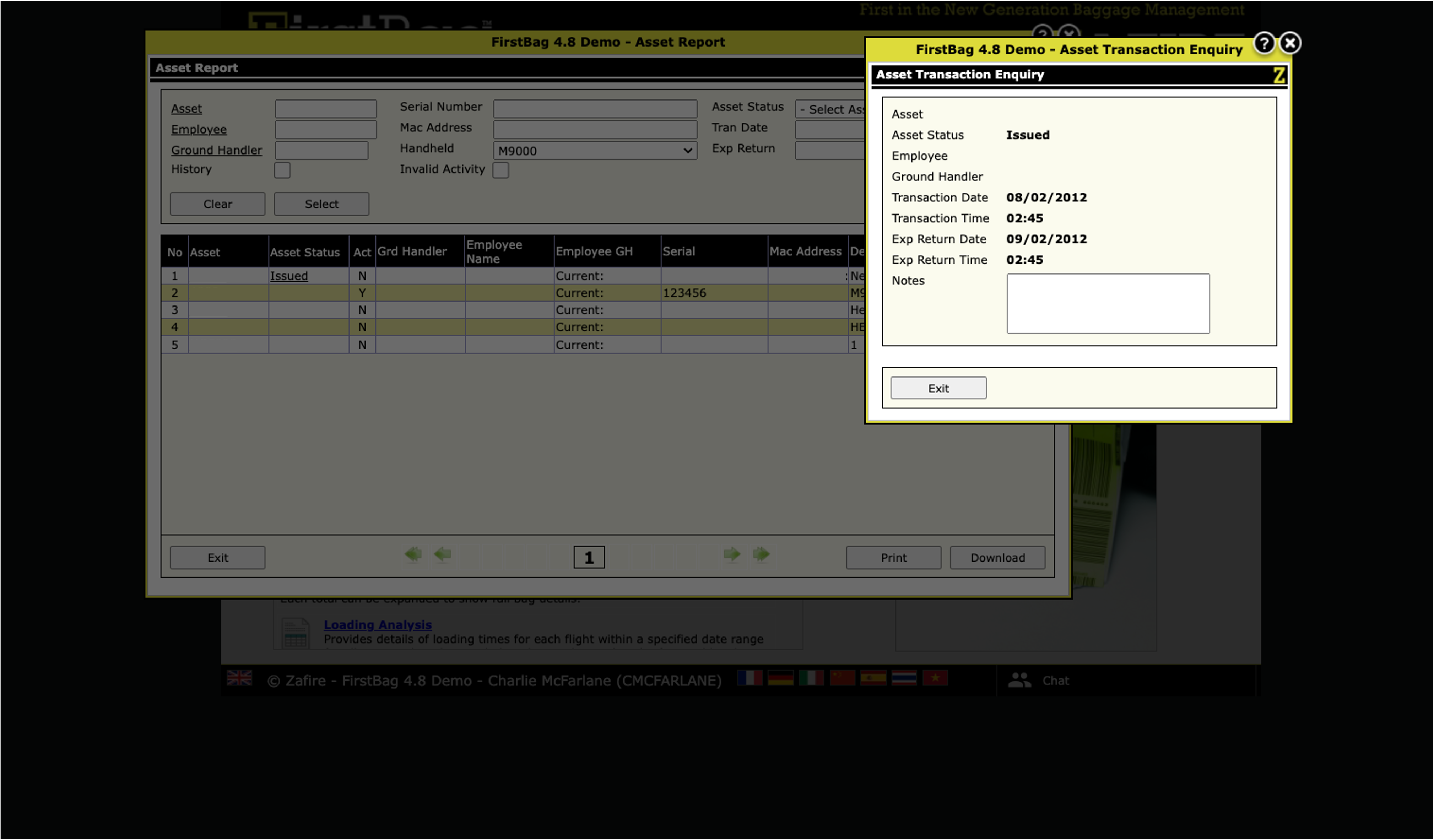The image size is (1434, 840).
Task: Toggle the History checkbox
Action: 282,170
